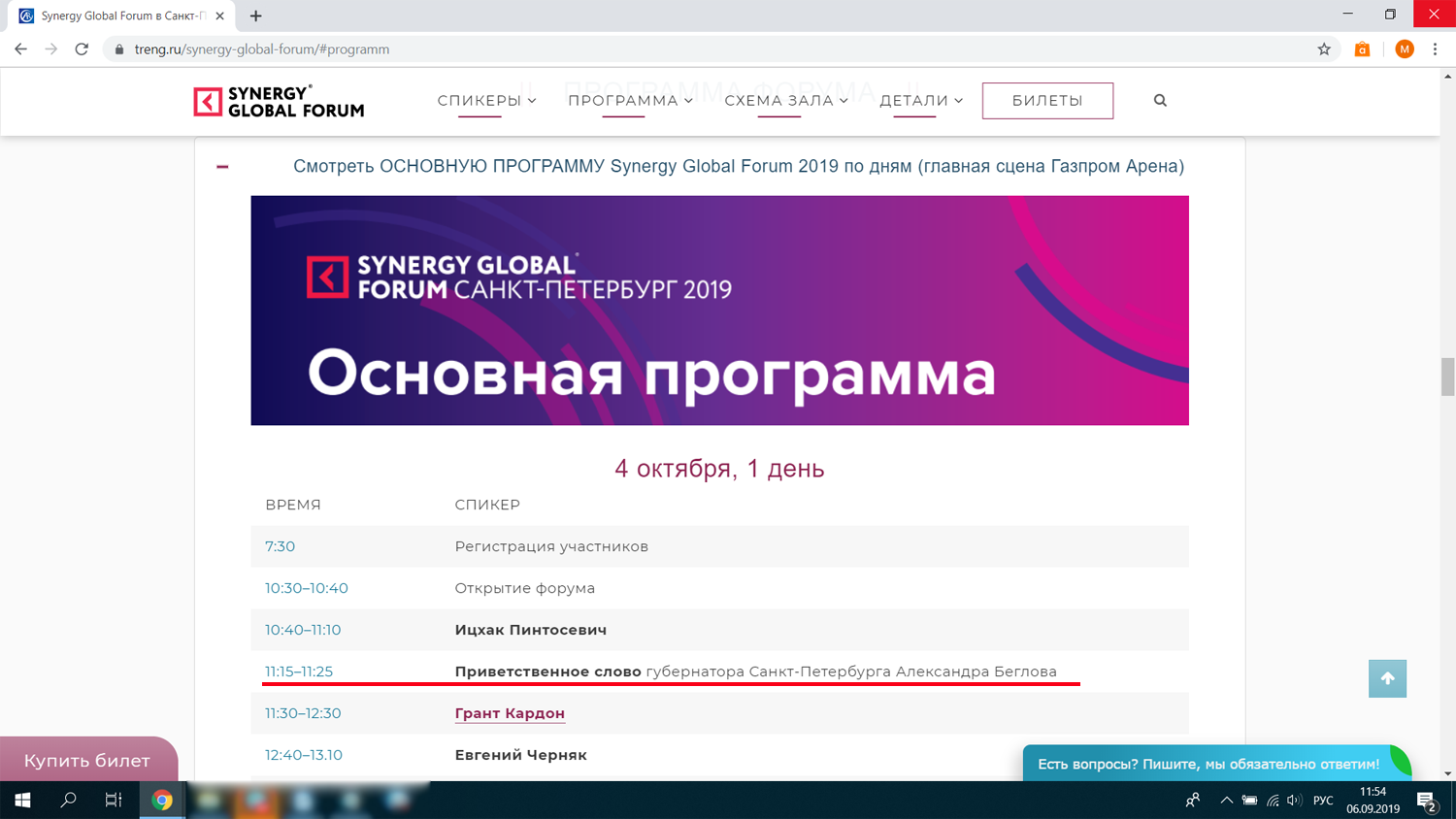This screenshot has width=1456, height=819.
Task: Click the 10:40–11:10 time cell
Action: 303,630
